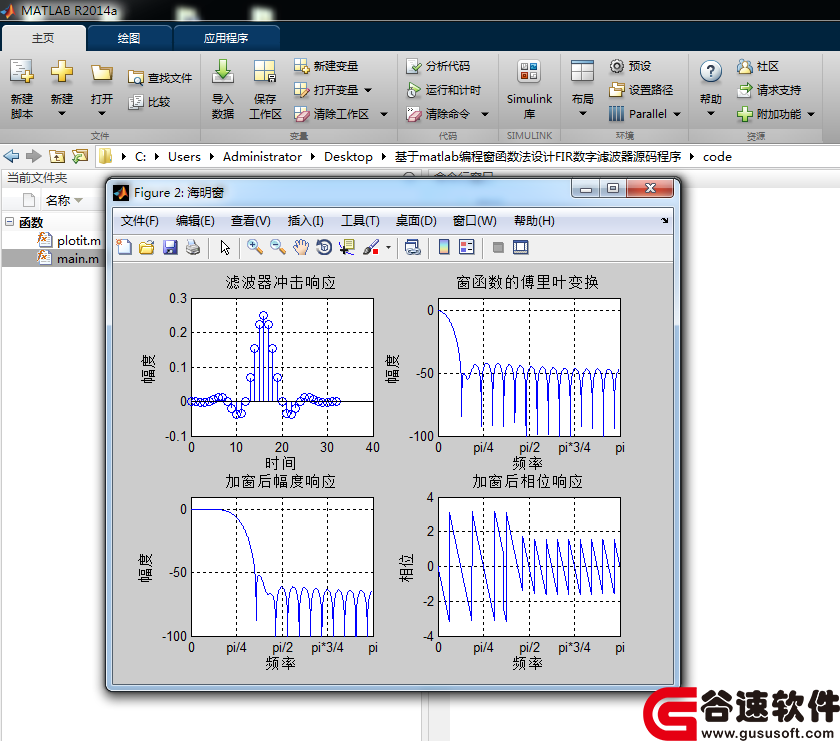This screenshot has height=741, width=840.
Task: Switch to the Plots (绘图) tab
Action: click(129, 38)
